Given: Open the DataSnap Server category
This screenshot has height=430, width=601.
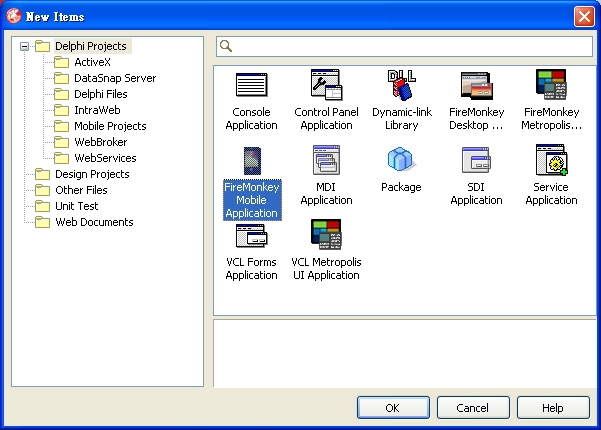Looking at the screenshot, I should coord(114,78).
